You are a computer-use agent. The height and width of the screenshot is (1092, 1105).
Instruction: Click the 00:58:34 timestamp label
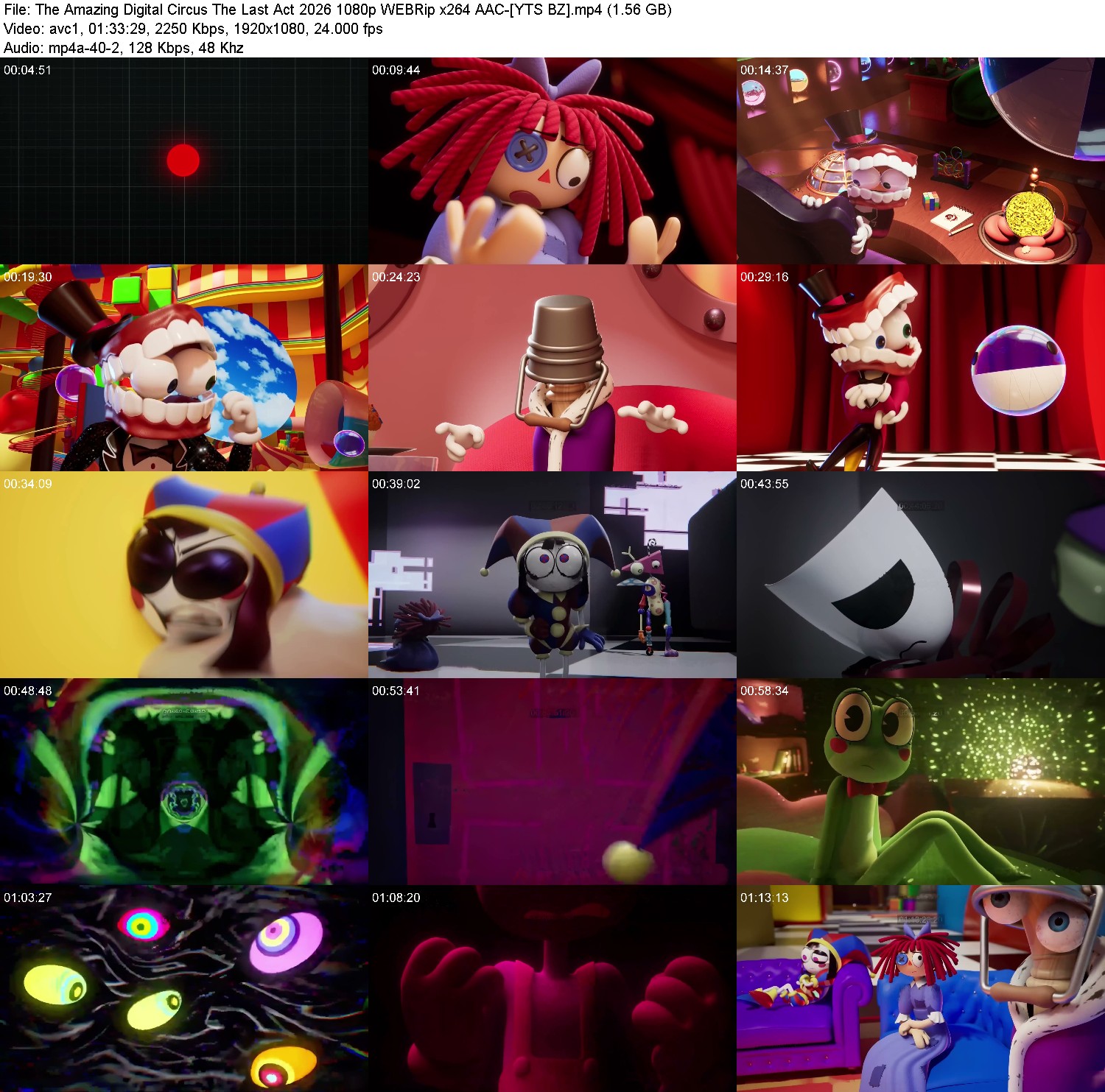[764, 691]
